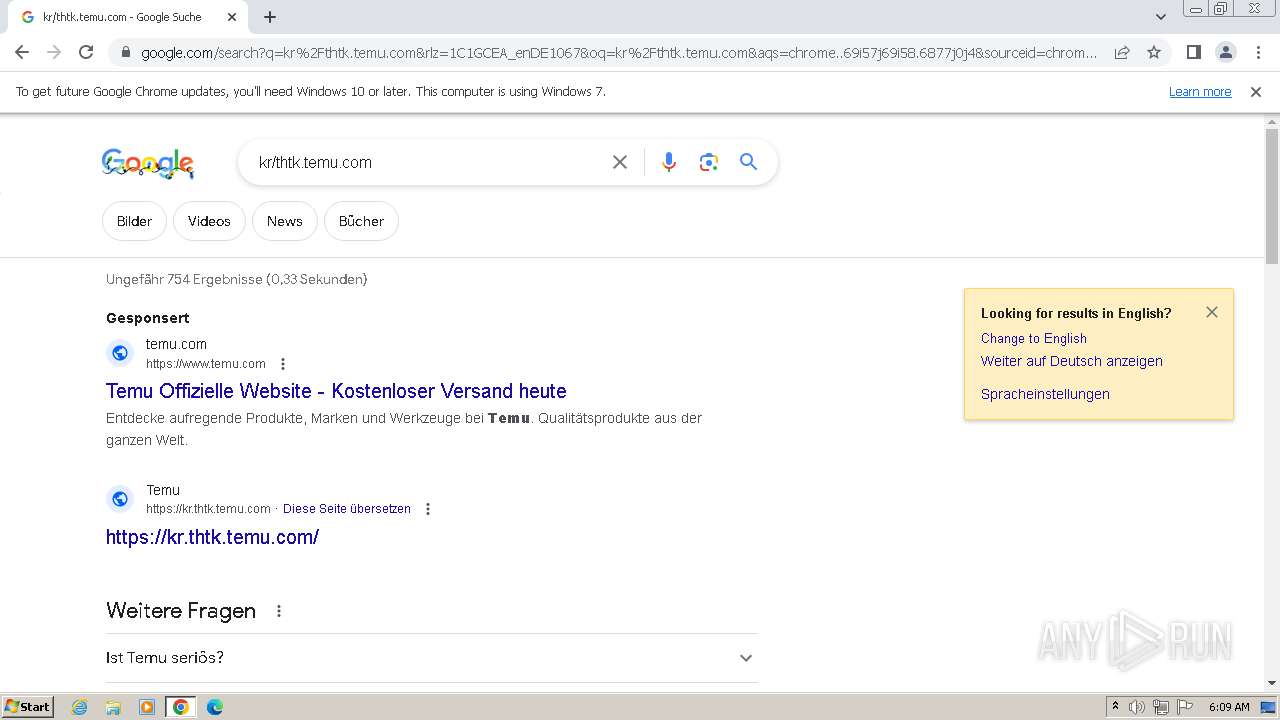The width and height of the screenshot is (1280, 720).
Task: Open the network tray icon
Action: [x=1161, y=707]
